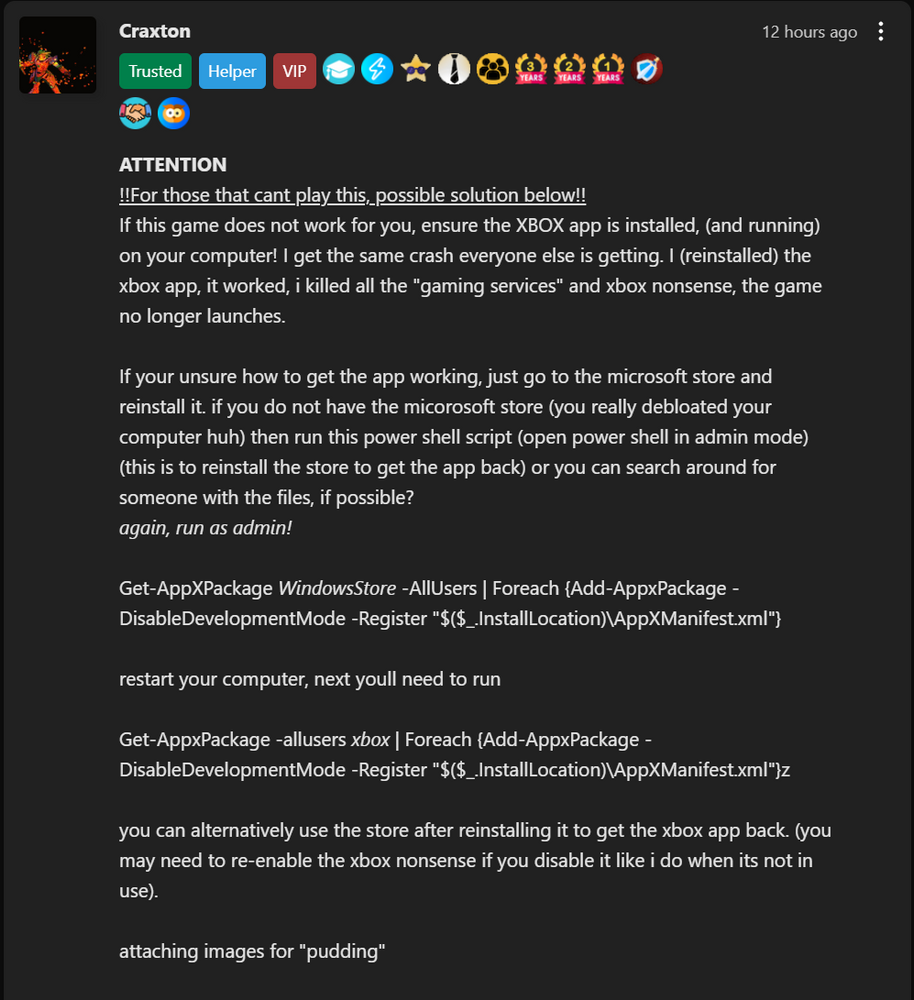Click Craxton's profile avatar

57,55
